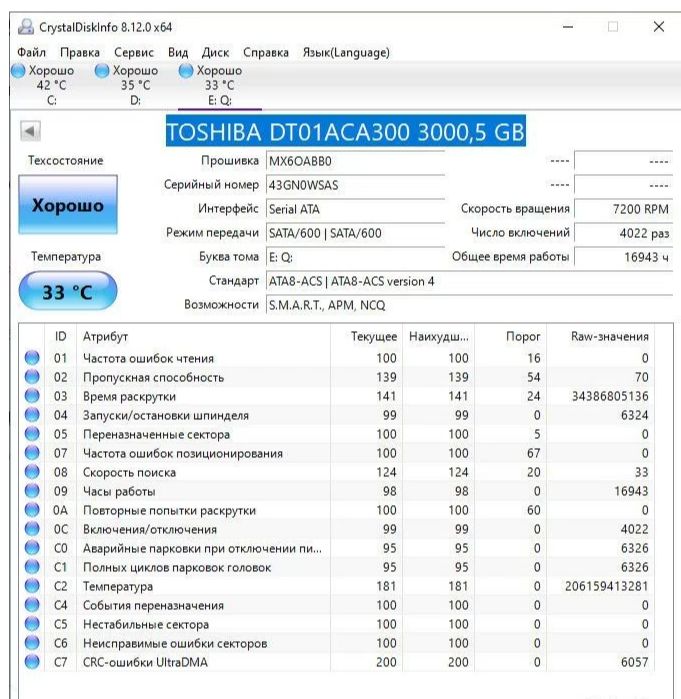Click the Наихудш... column header

click(x=439, y=337)
